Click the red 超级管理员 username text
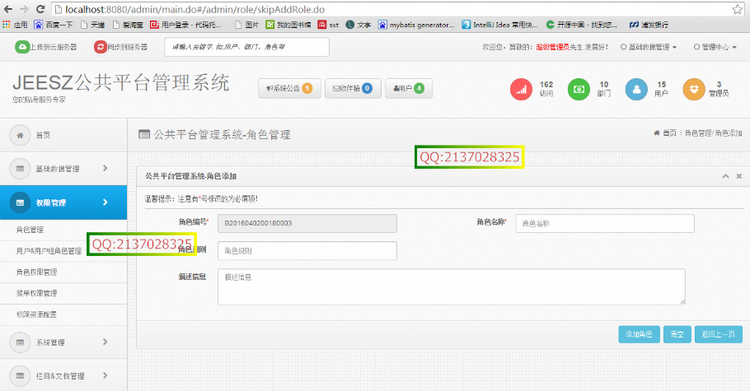 (552, 47)
